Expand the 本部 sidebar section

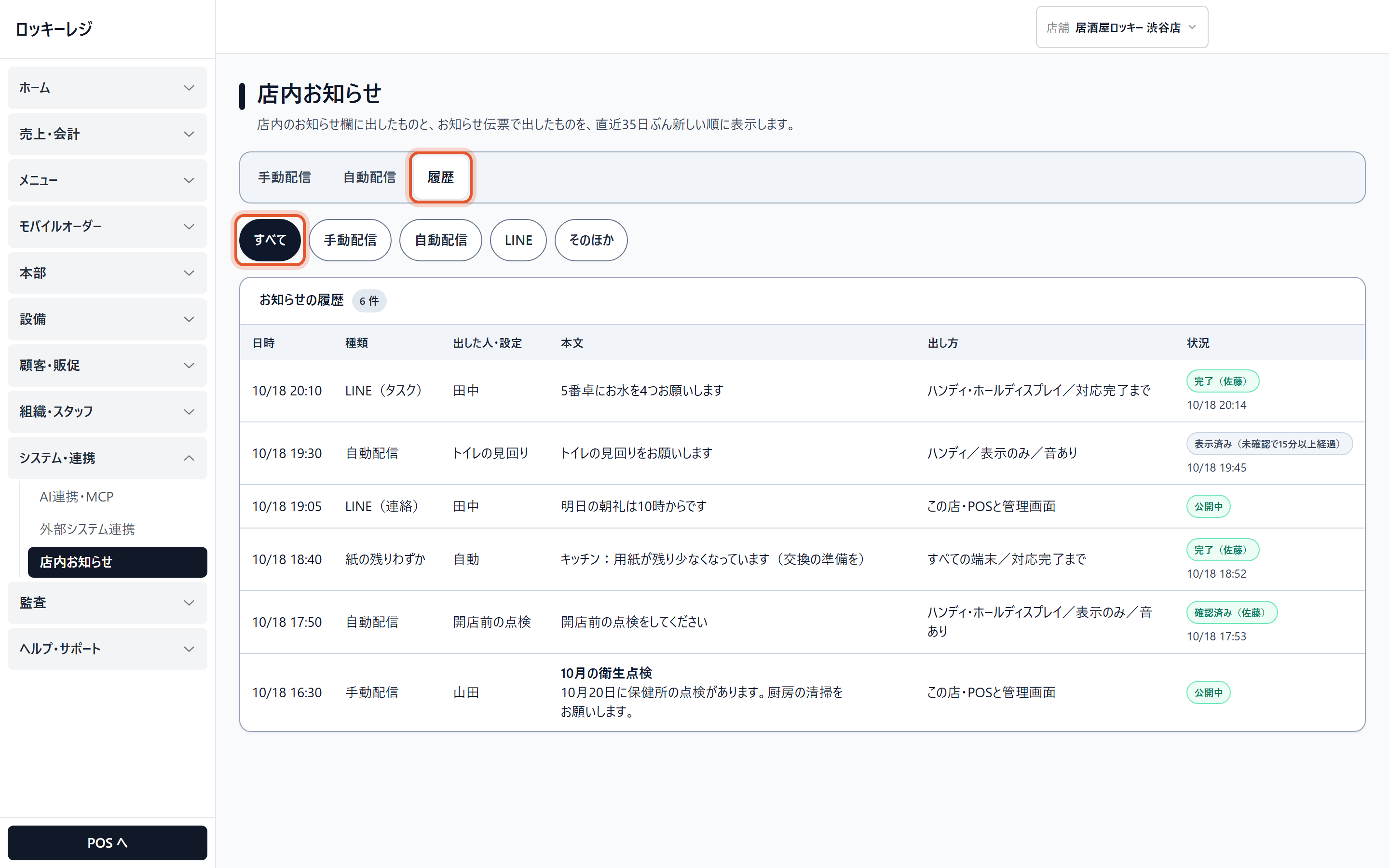(x=108, y=272)
